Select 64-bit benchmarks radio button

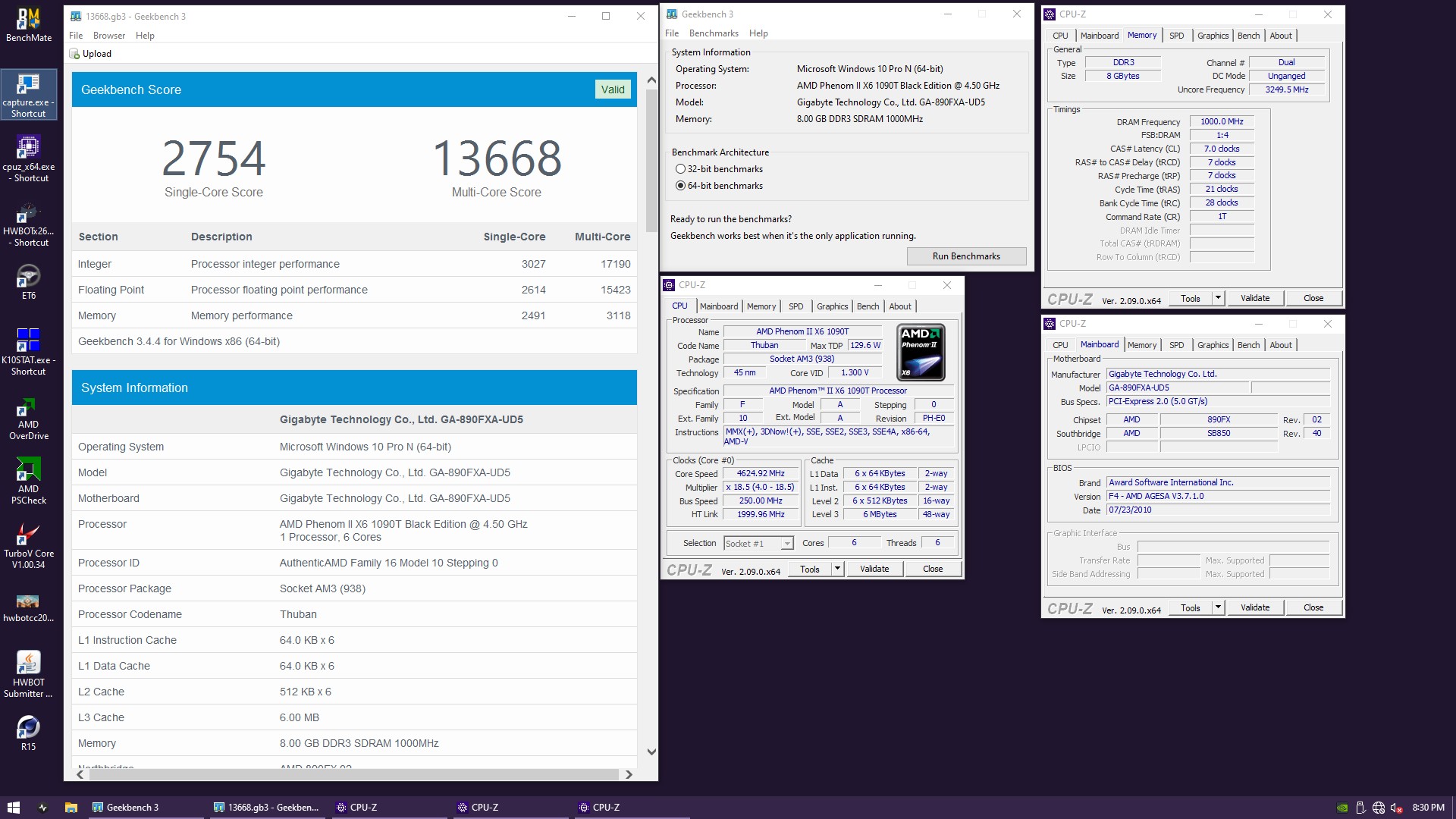coord(680,186)
